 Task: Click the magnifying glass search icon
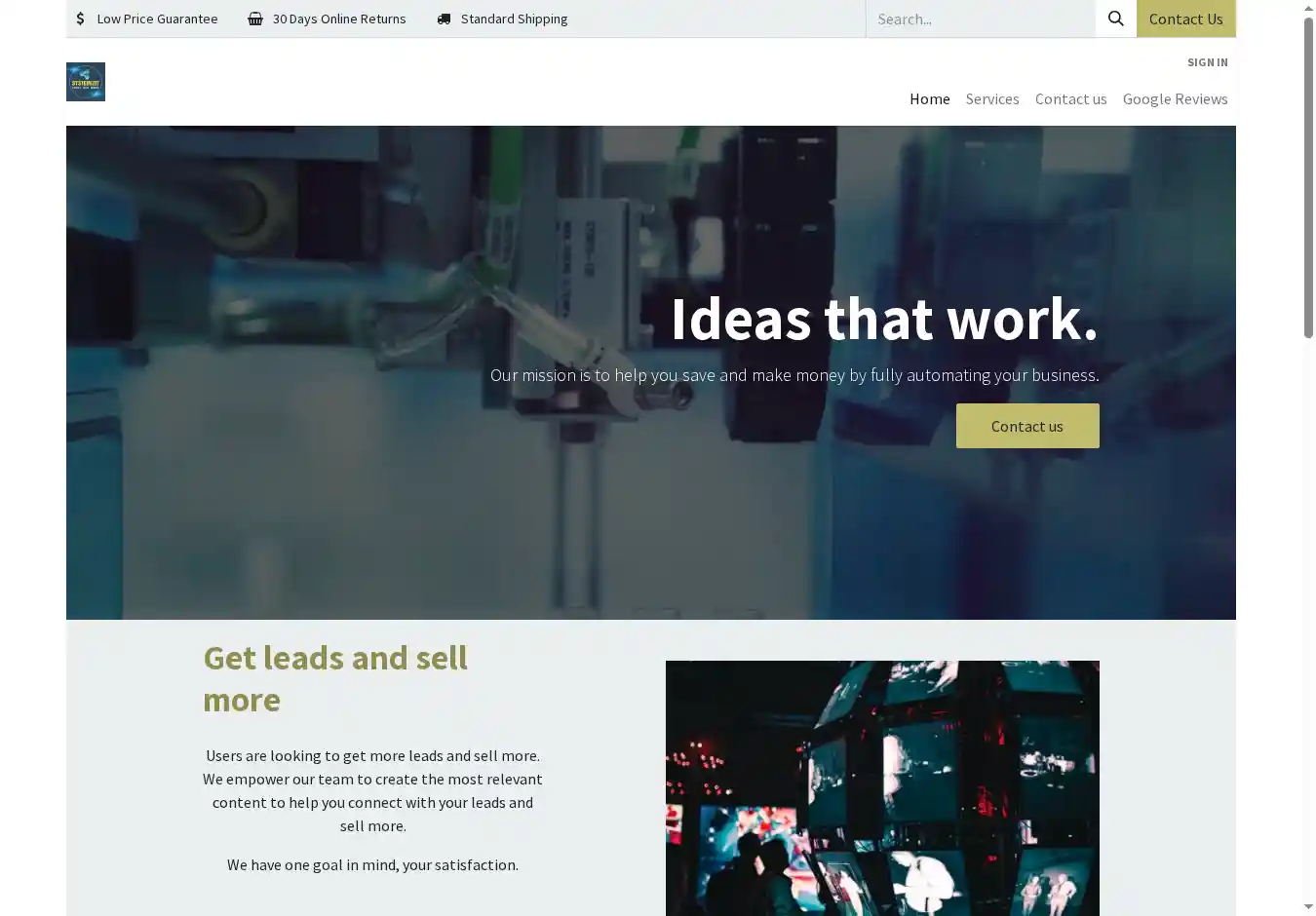tap(1115, 19)
